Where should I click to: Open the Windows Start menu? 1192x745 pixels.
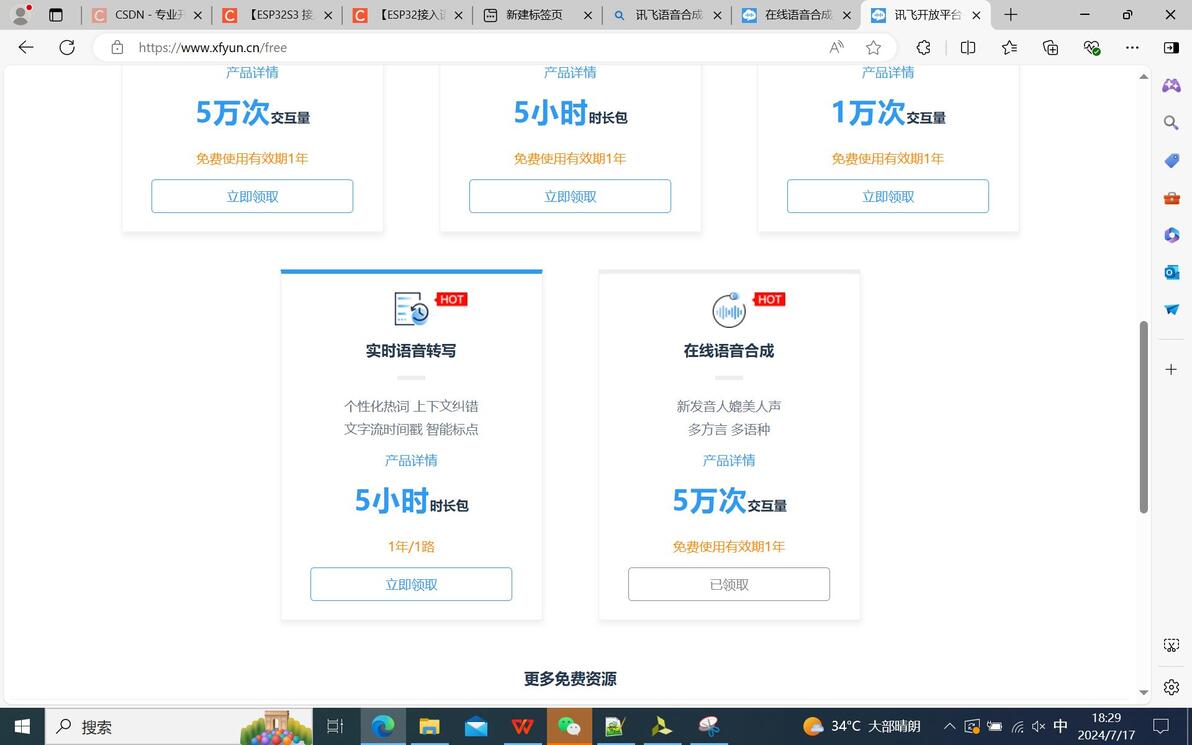pyautogui.click(x=22, y=726)
